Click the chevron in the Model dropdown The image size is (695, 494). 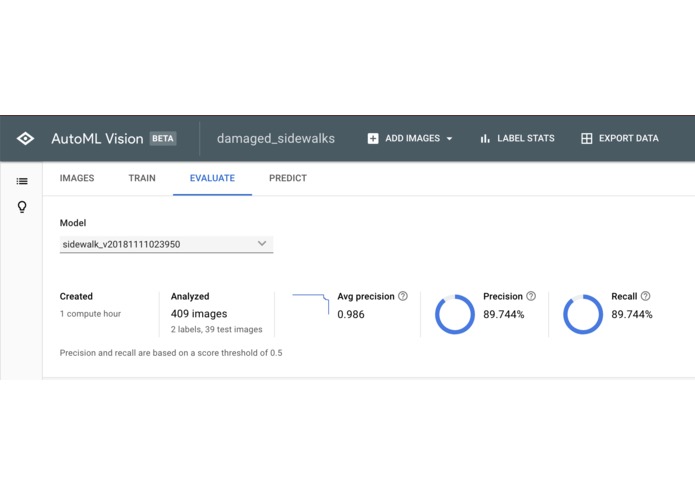(262, 243)
